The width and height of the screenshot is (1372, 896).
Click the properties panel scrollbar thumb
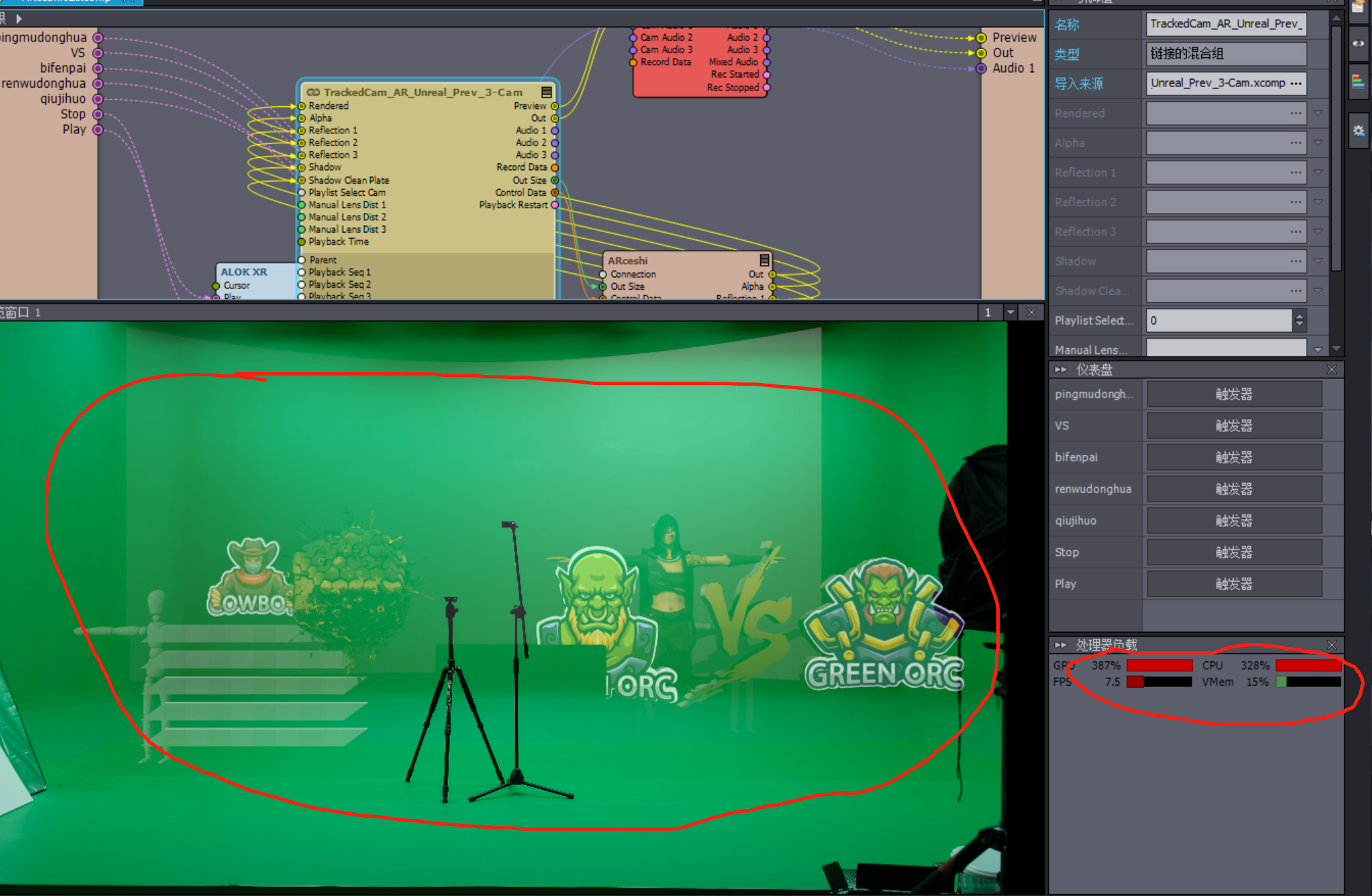point(1336,148)
